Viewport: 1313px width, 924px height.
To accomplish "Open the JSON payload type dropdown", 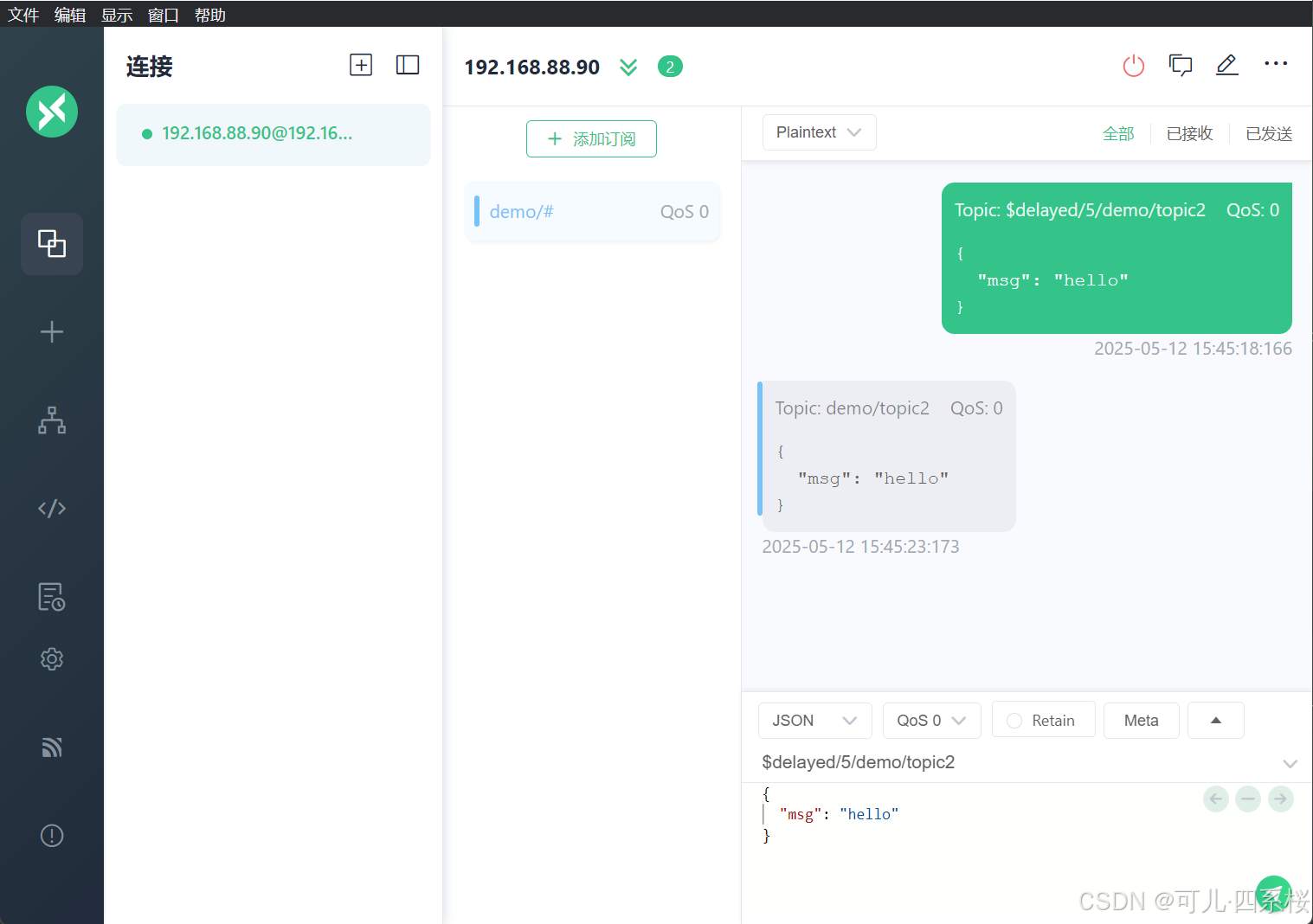I will (x=815, y=721).
